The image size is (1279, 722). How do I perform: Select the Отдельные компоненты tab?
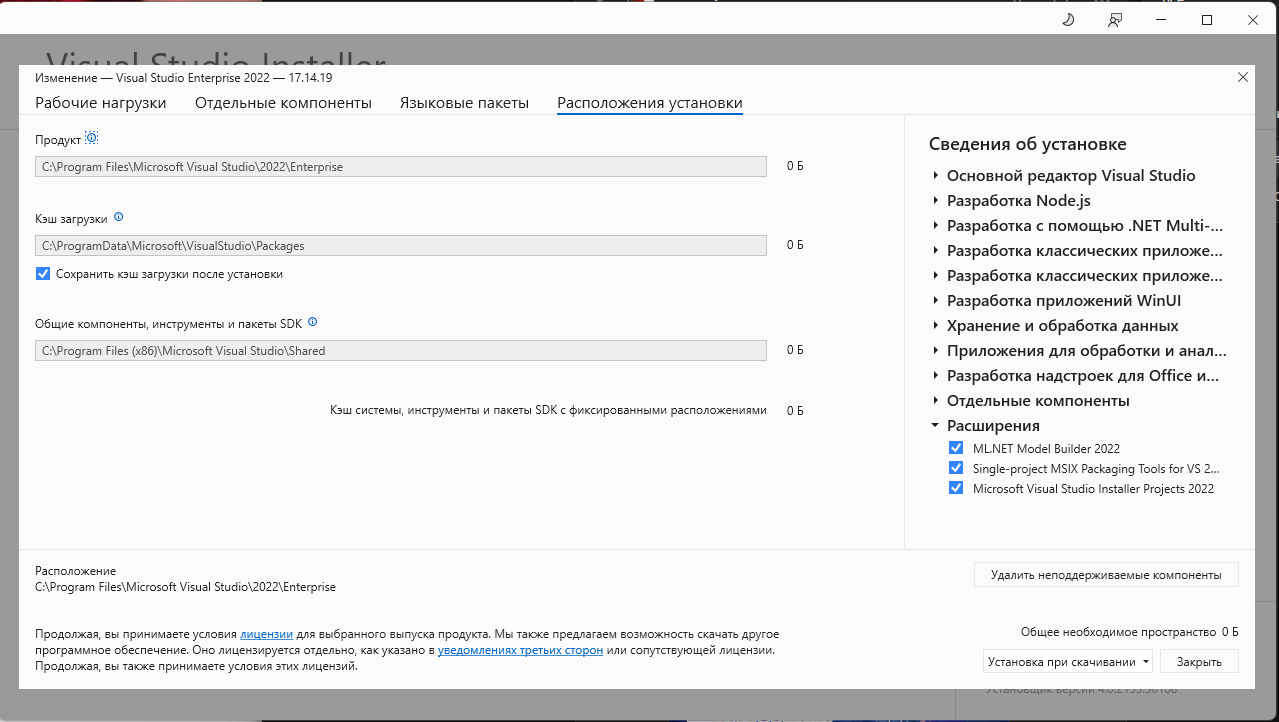point(283,103)
